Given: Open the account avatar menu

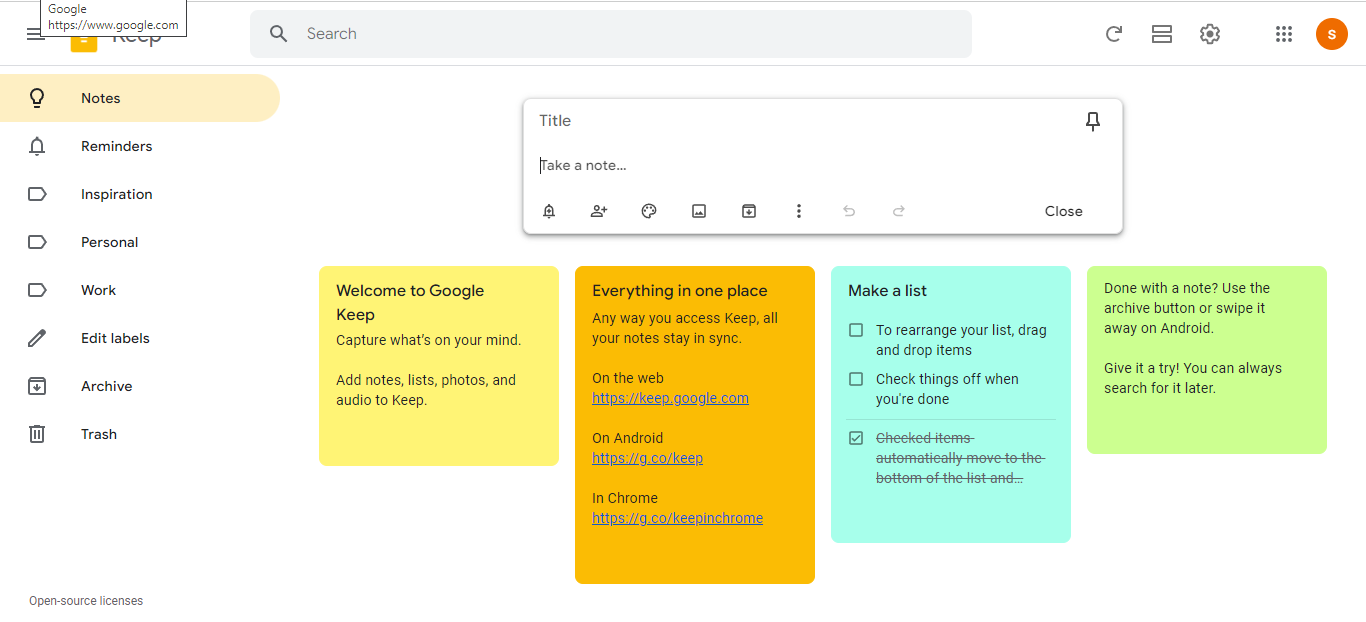Looking at the screenshot, I should [x=1332, y=34].
